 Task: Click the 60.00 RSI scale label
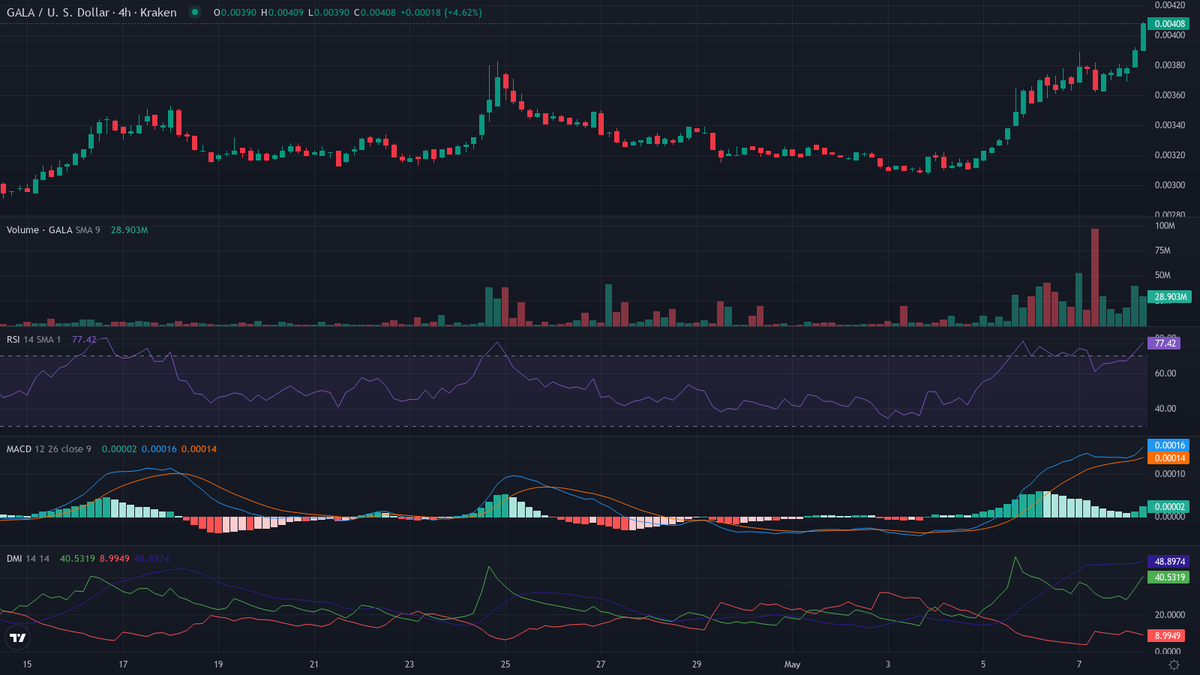(x=1166, y=373)
